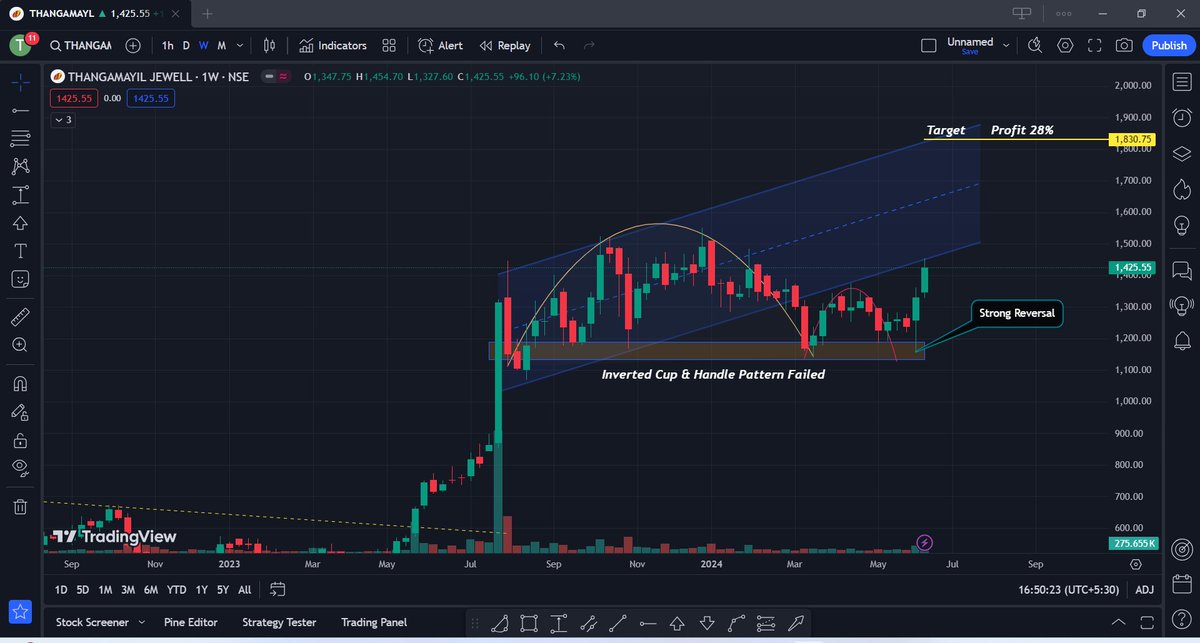Take a chart snapshot with camera

1125,45
